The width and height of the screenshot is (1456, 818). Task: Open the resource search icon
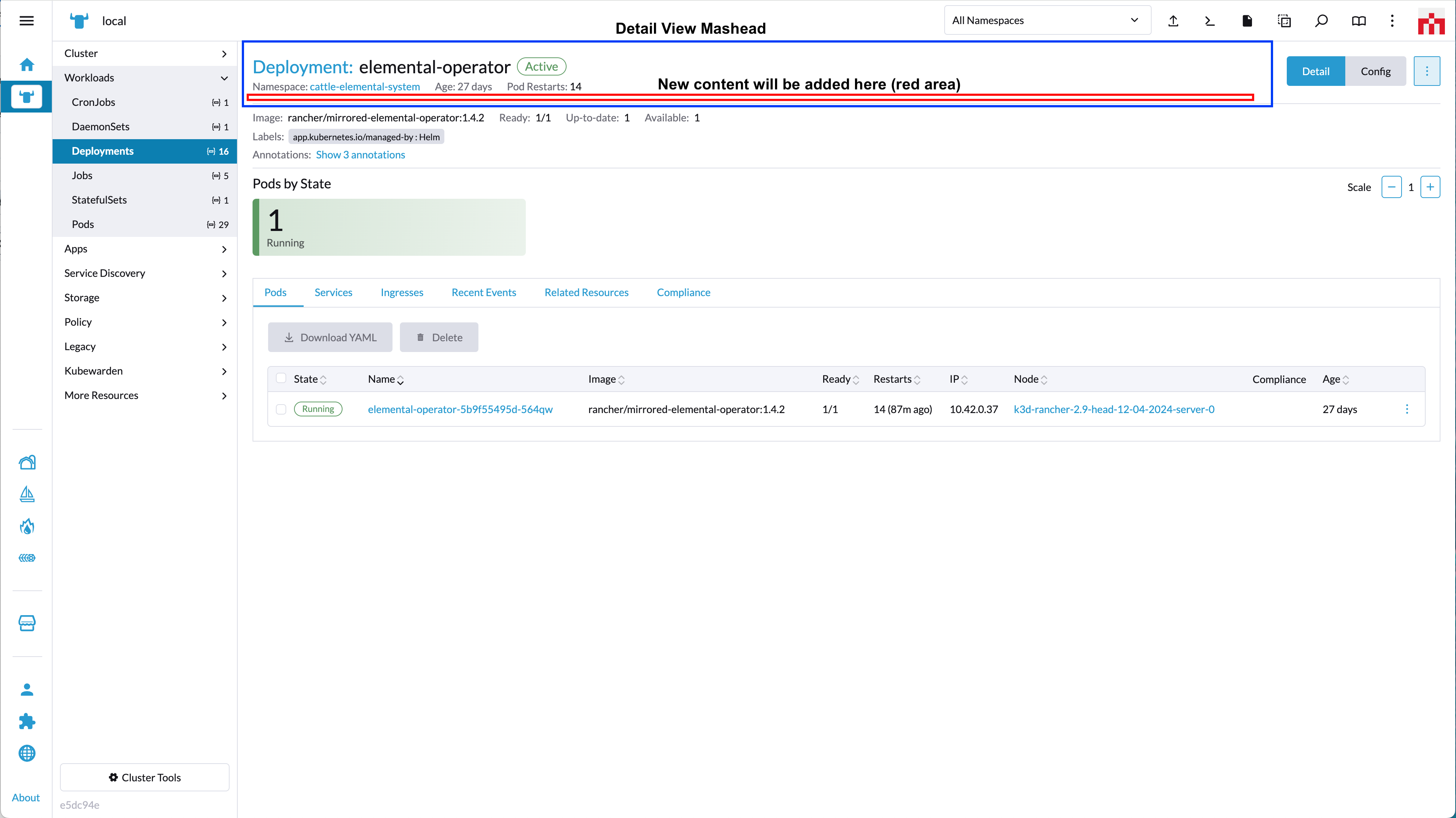1321,21
